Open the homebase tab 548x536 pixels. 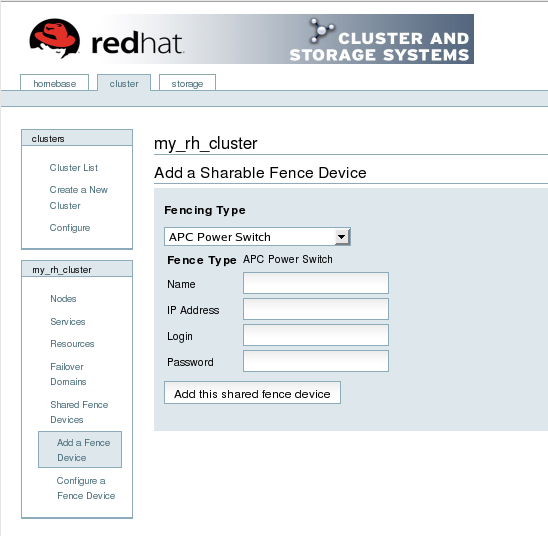[55, 83]
